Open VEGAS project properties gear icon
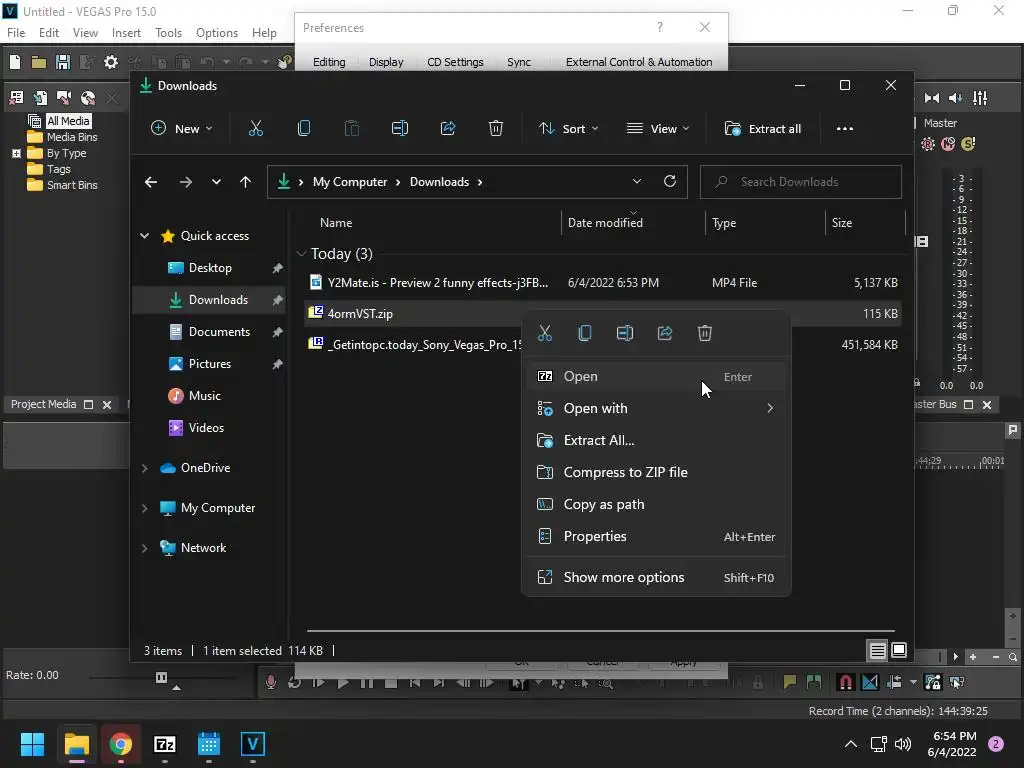Viewport: 1024px width, 768px height. (111, 62)
